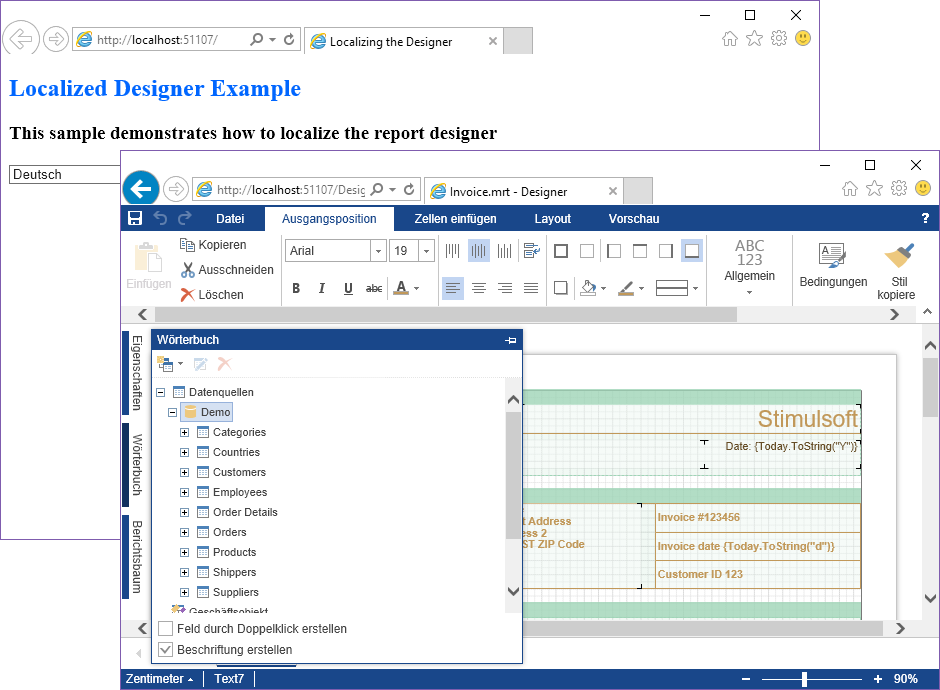Center align text horizontally

(x=479, y=288)
